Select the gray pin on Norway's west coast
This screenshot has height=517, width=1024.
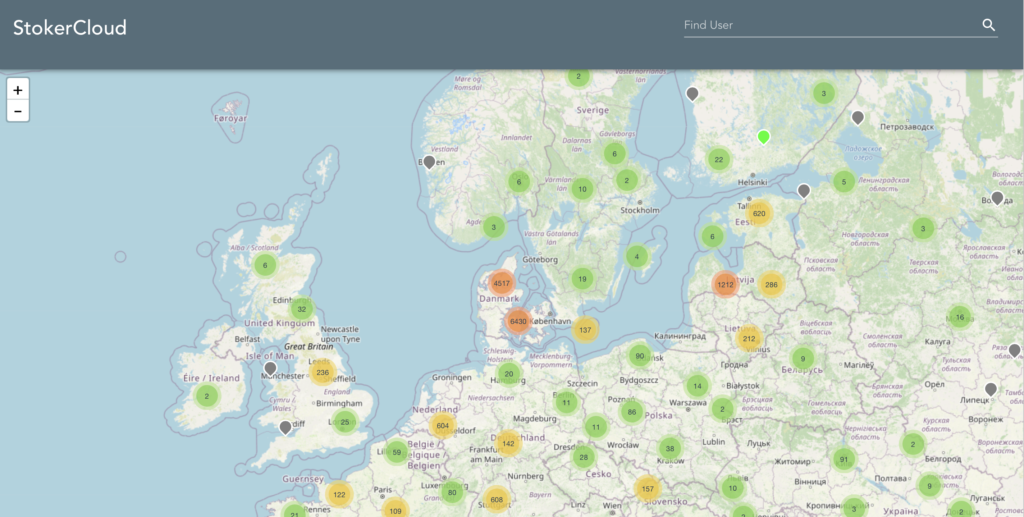coord(429,161)
